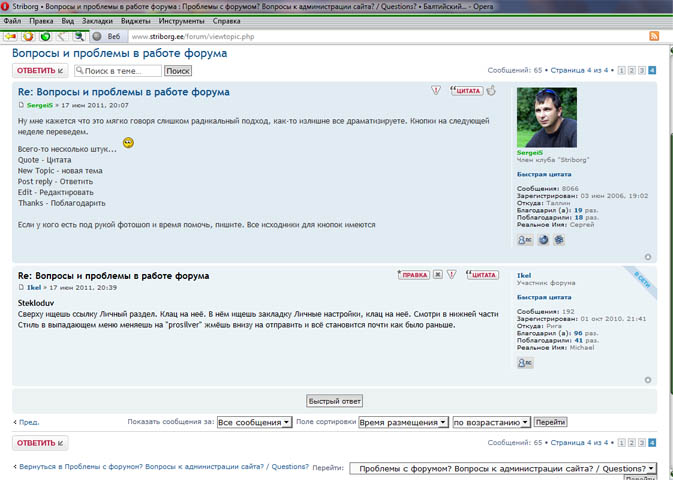Open the Закладки menu

(97, 20)
